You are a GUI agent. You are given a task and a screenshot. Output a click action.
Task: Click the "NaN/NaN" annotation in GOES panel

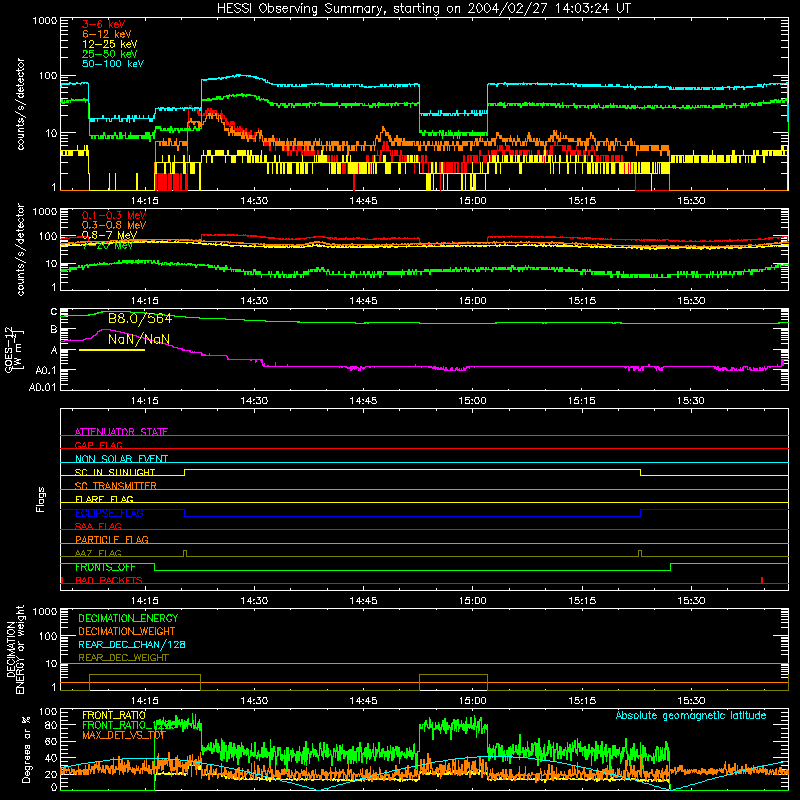[x=139, y=339]
